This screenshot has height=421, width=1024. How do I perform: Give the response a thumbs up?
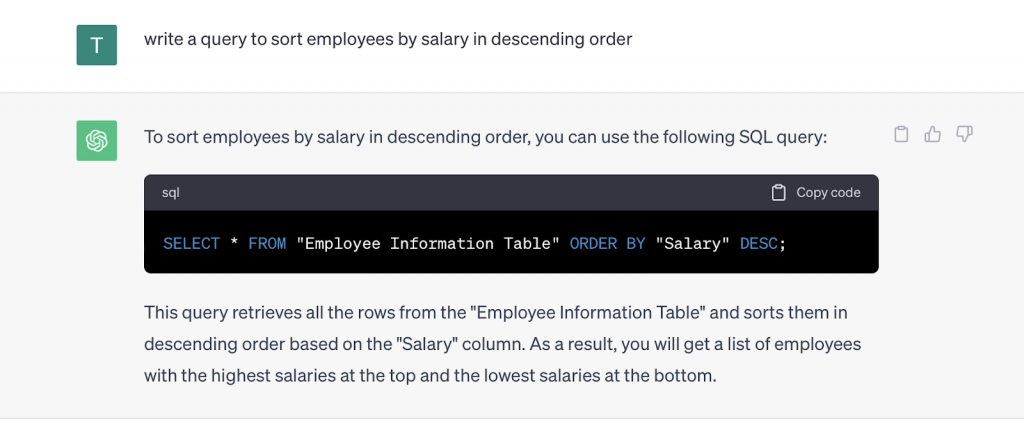pos(933,134)
